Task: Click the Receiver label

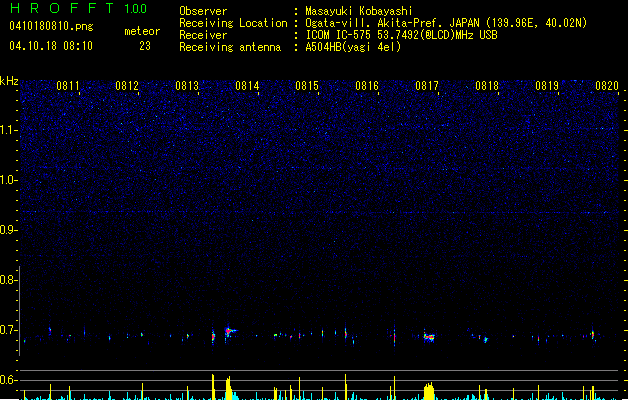Action: coord(203,35)
